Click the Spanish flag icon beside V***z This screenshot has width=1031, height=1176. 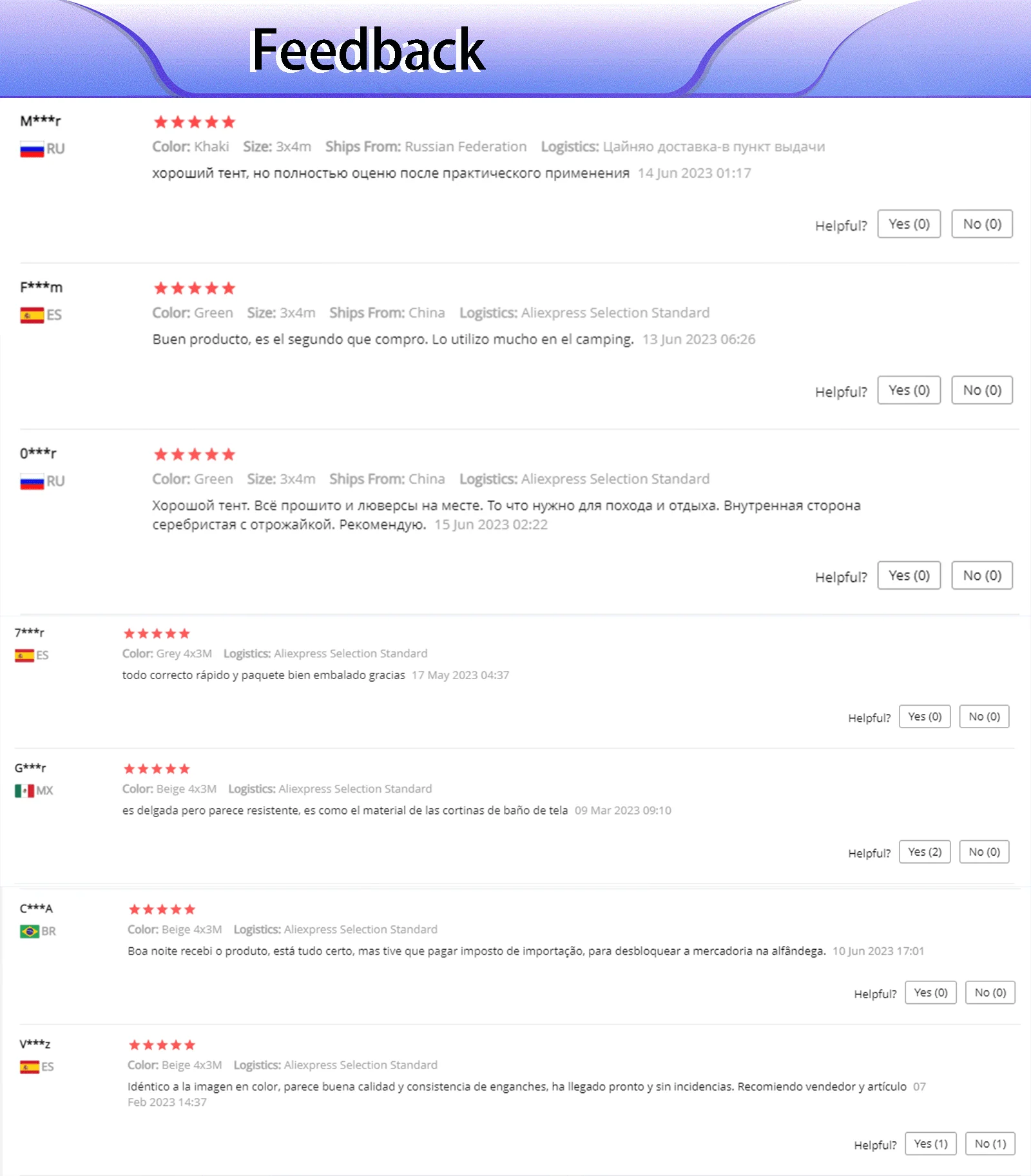pos(30,1067)
